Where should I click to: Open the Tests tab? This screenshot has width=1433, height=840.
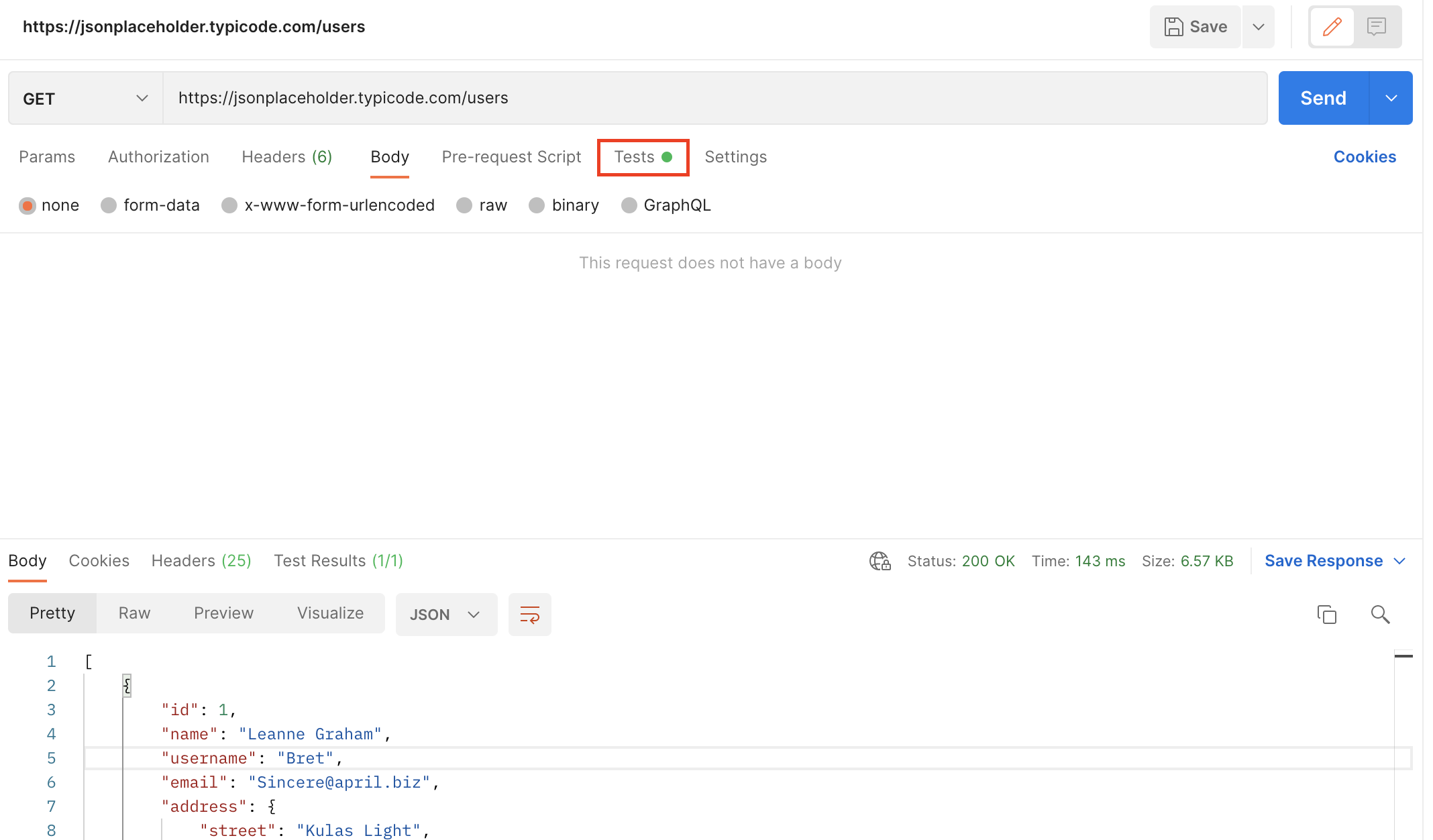point(643,157)
